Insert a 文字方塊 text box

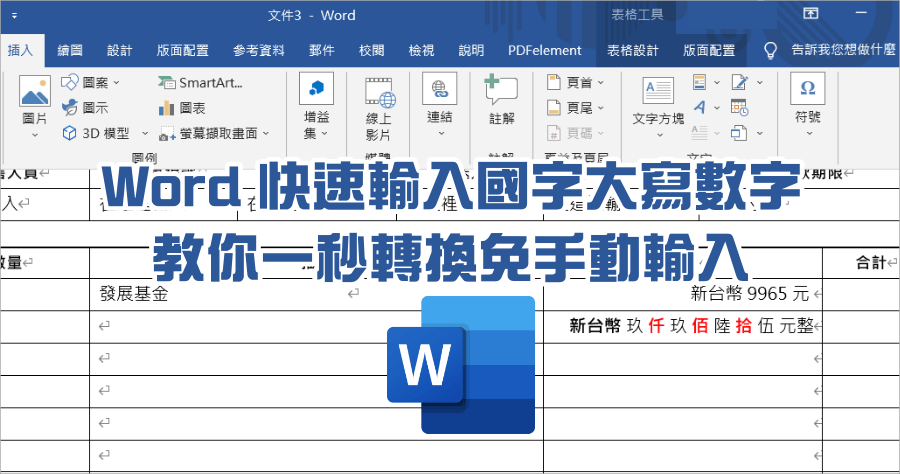coord(658,107)
